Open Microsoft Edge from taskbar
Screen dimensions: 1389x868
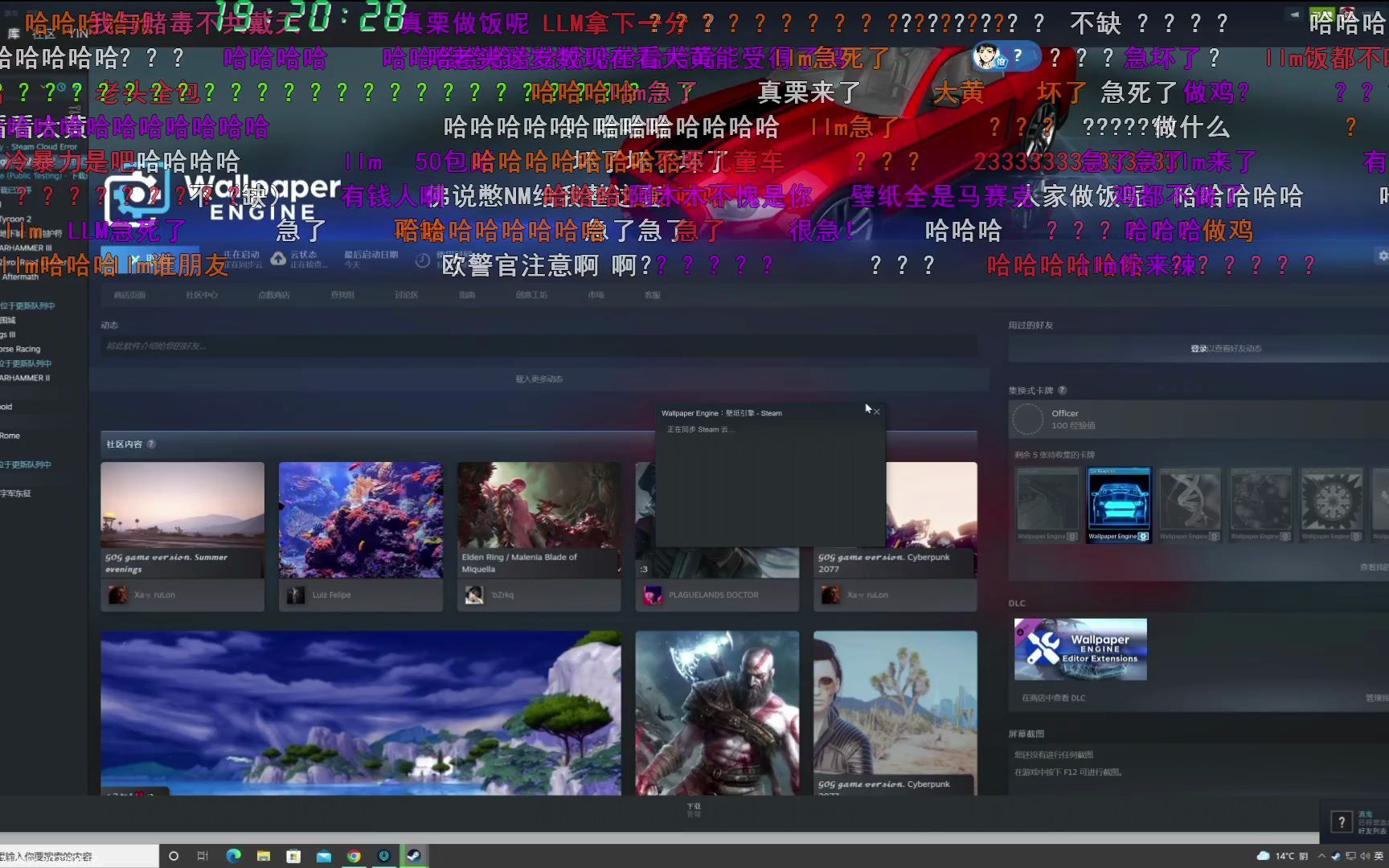click(233, 856)
